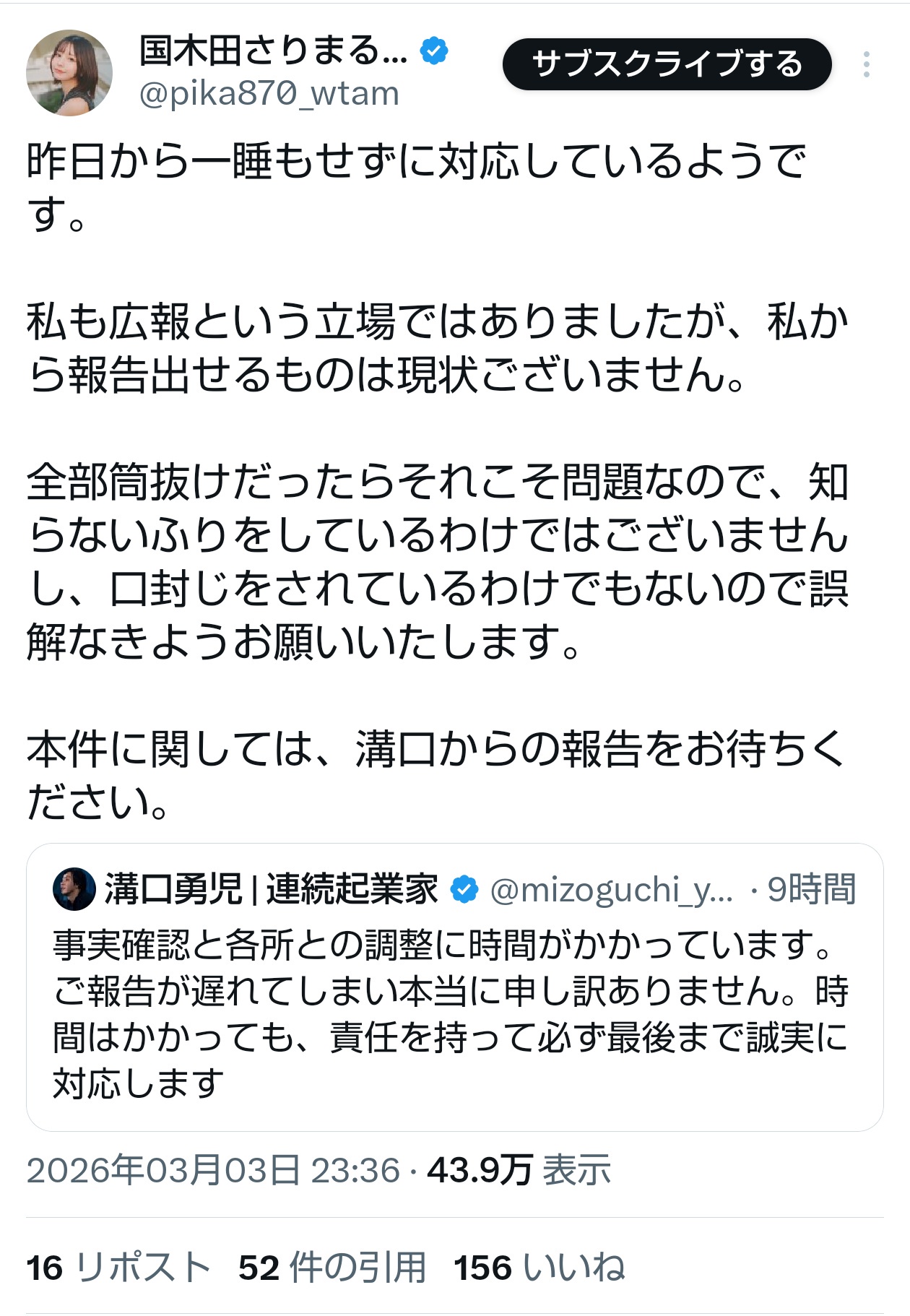Click the paragraph starting 昨日から一睡もせずに
This screenshot has width=910, height=1316.
[x=416, y=187]
